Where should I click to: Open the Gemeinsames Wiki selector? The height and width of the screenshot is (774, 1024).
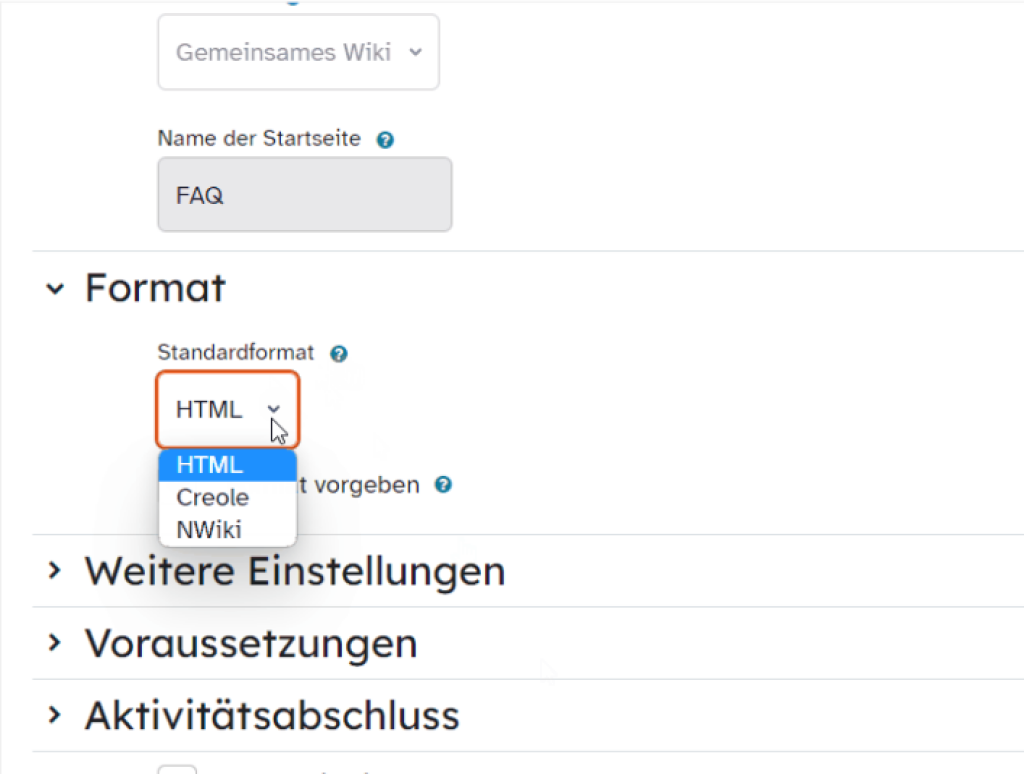pos(298,52)
